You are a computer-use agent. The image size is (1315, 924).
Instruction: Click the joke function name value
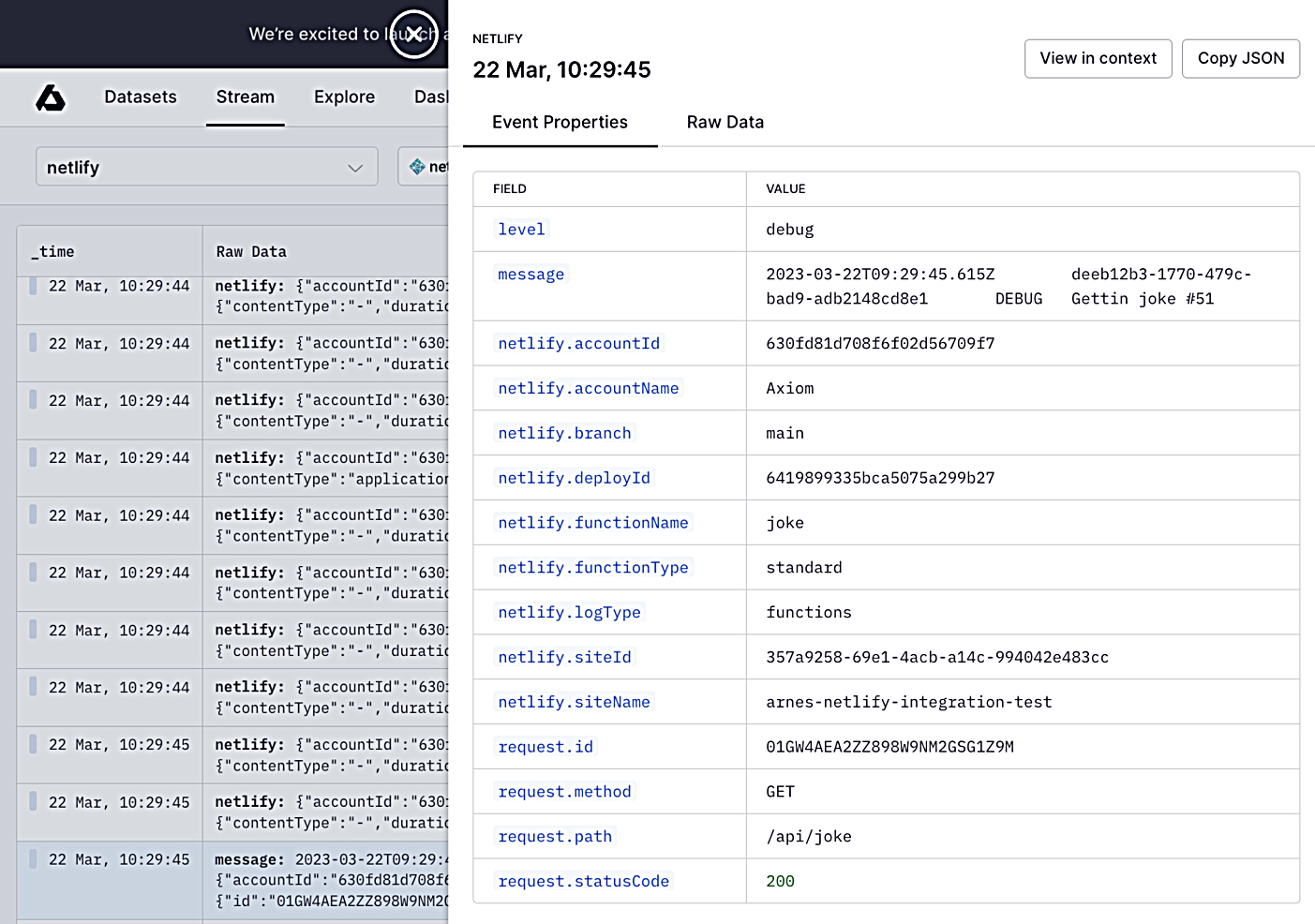tap(785, 523)
